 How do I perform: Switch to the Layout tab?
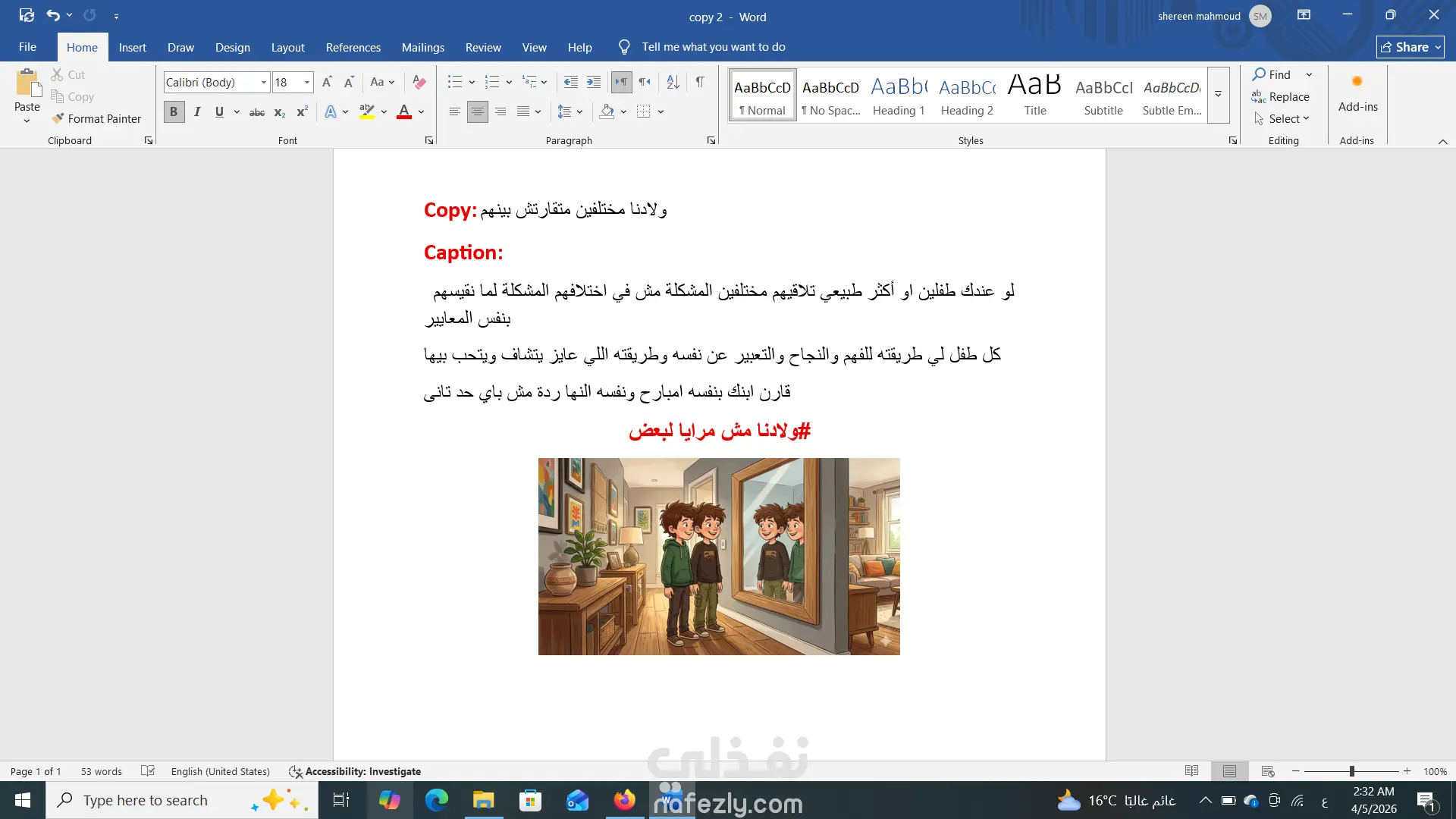[287, 47]
